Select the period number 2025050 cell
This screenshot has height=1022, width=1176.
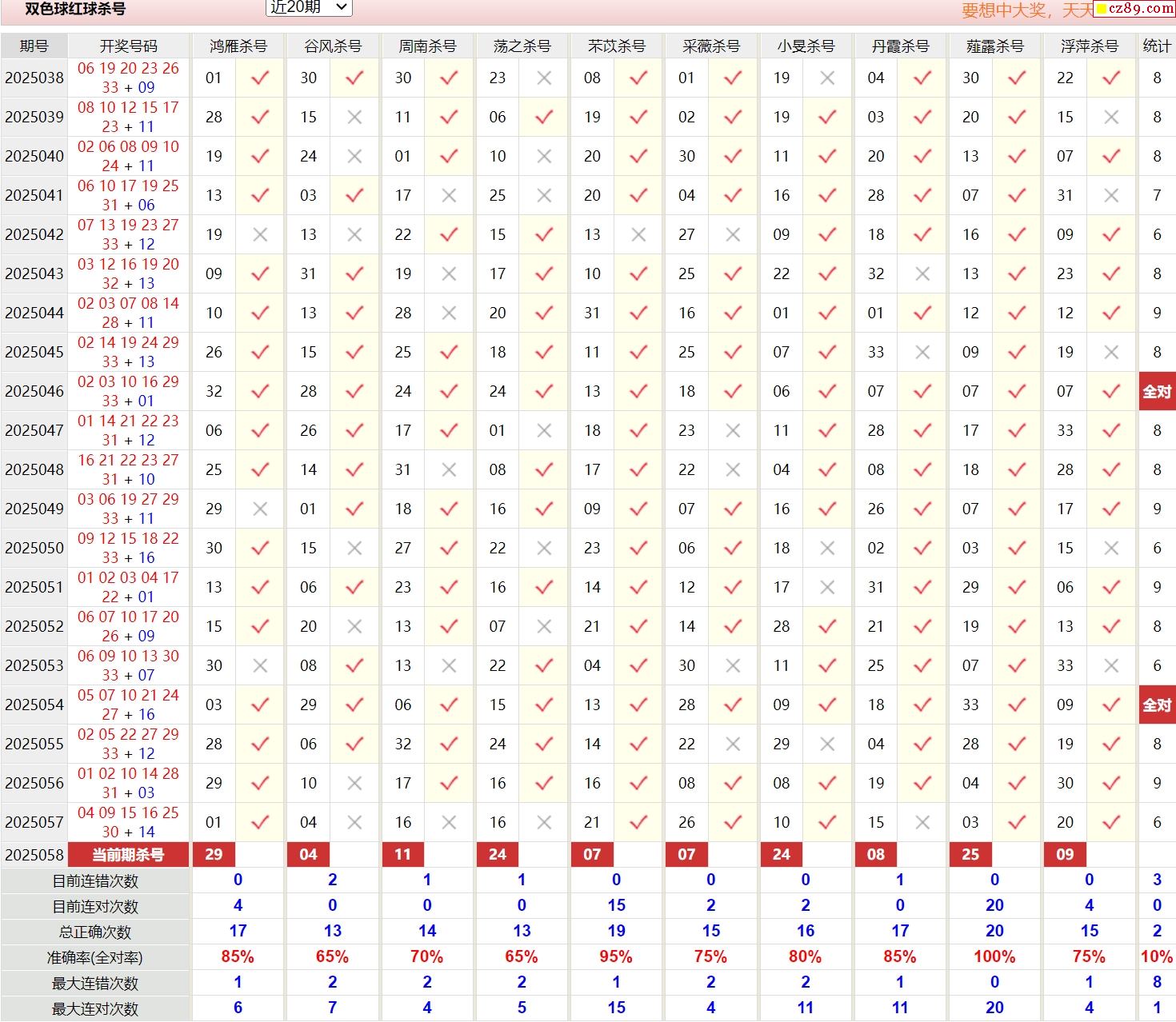pos(34,549)
